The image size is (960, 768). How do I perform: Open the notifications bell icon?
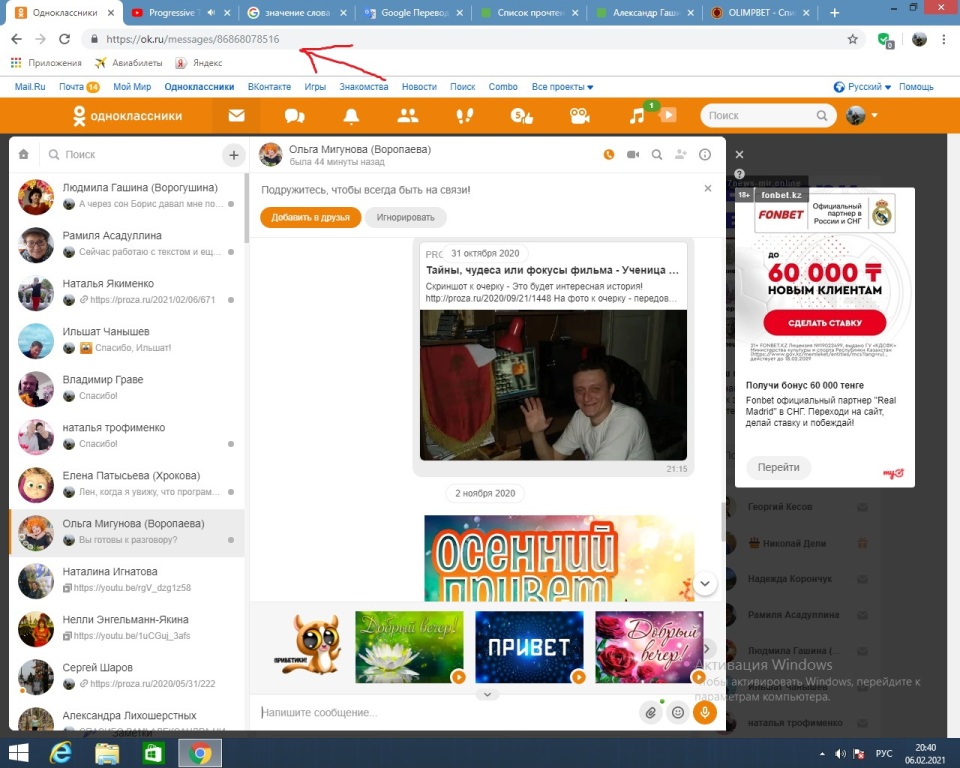[351, 116]
